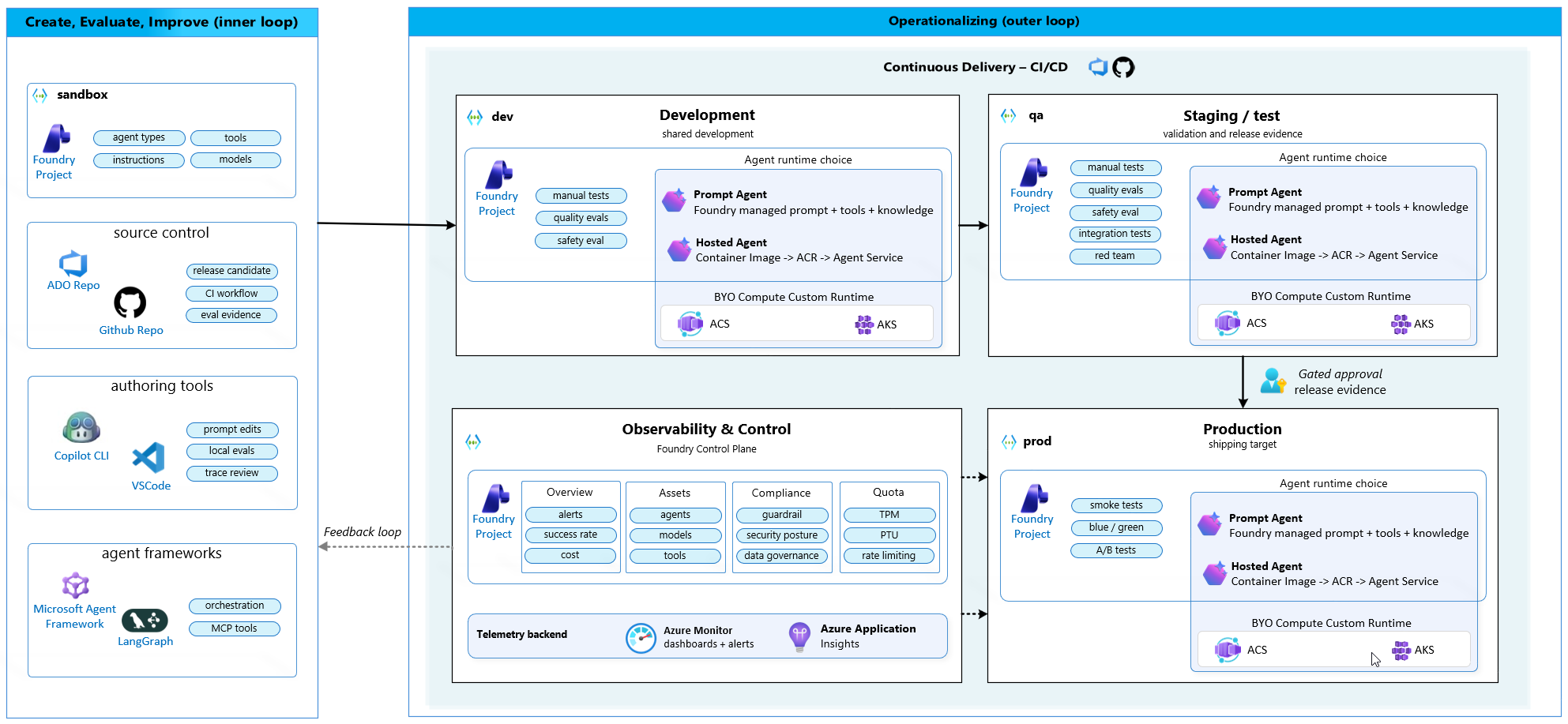Click the Hosted Agent icon in Development
Viewport: 1568px width, 724px height.
[679, 249]
